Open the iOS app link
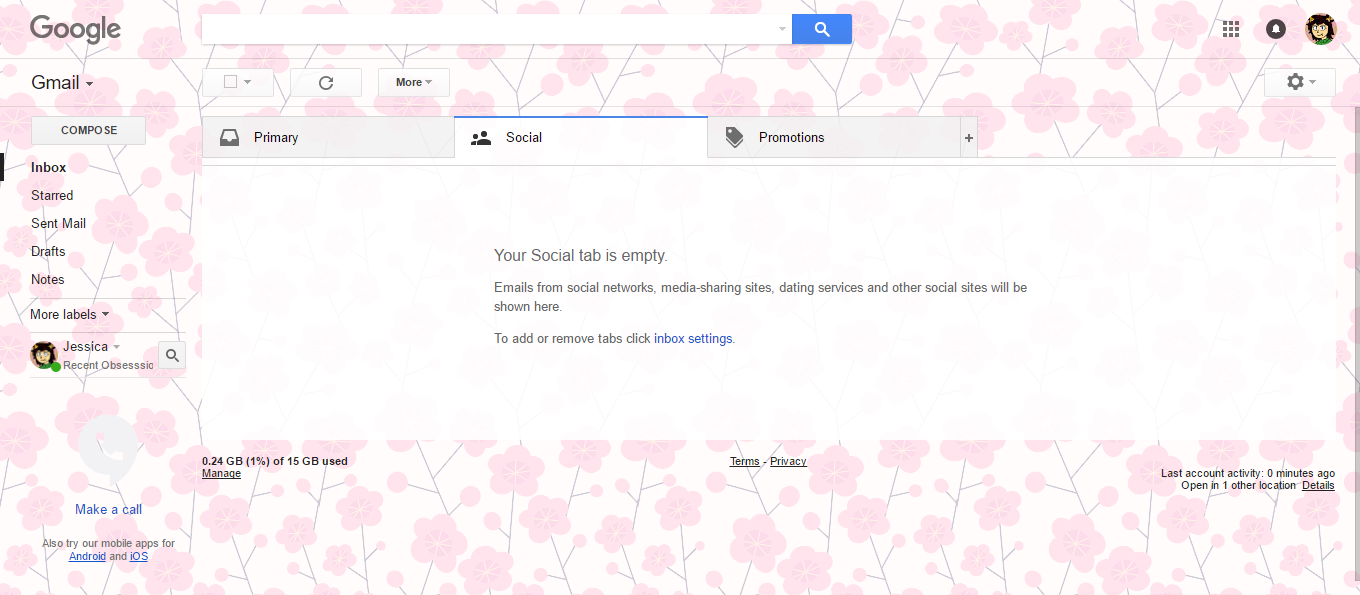Image resolution: width=1360 pixels, height=595 pixels. point(138,557)
